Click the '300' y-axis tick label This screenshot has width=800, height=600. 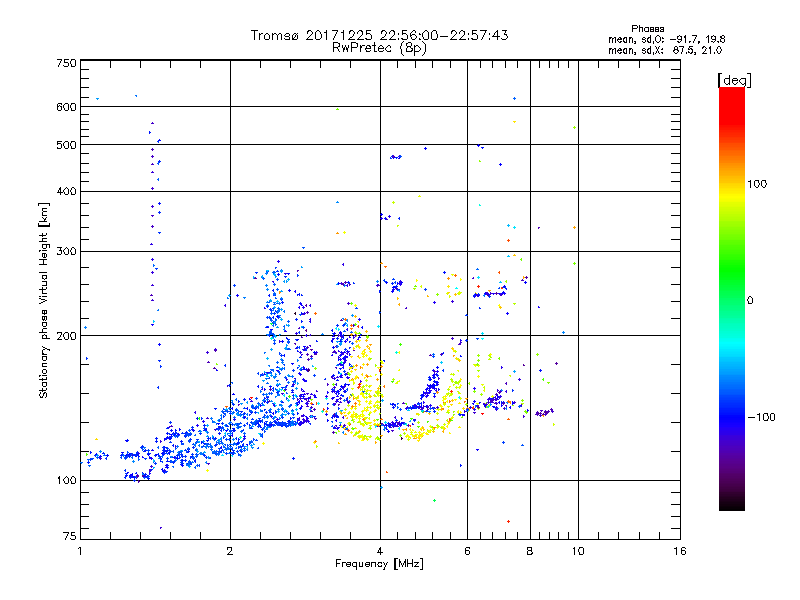[66, 252]
